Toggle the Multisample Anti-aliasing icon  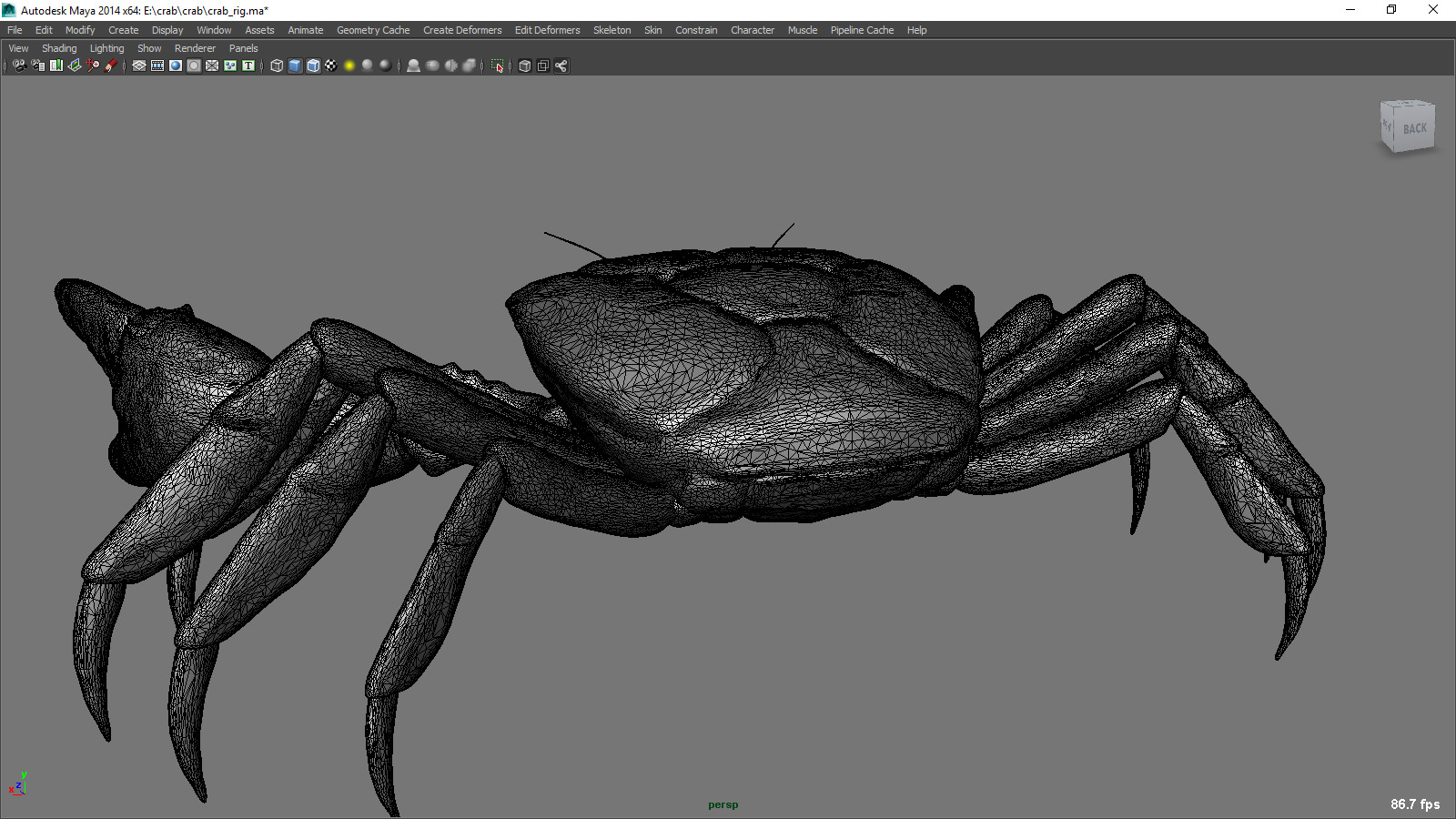450,66
